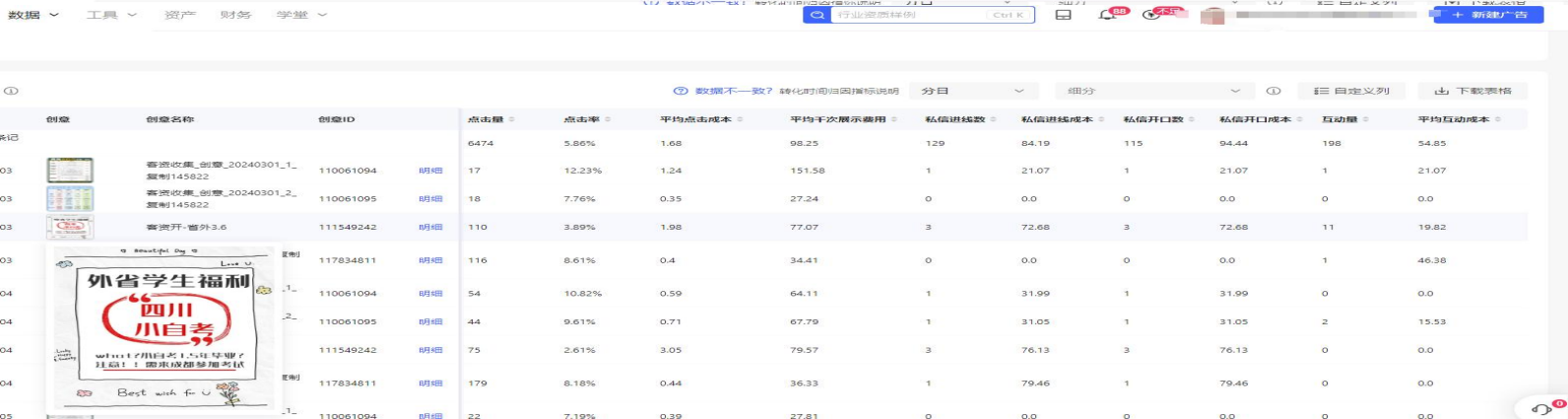Click total click rate 5.86%
The width and height of the screenshot is (1568, 419).
click(579, 143)
